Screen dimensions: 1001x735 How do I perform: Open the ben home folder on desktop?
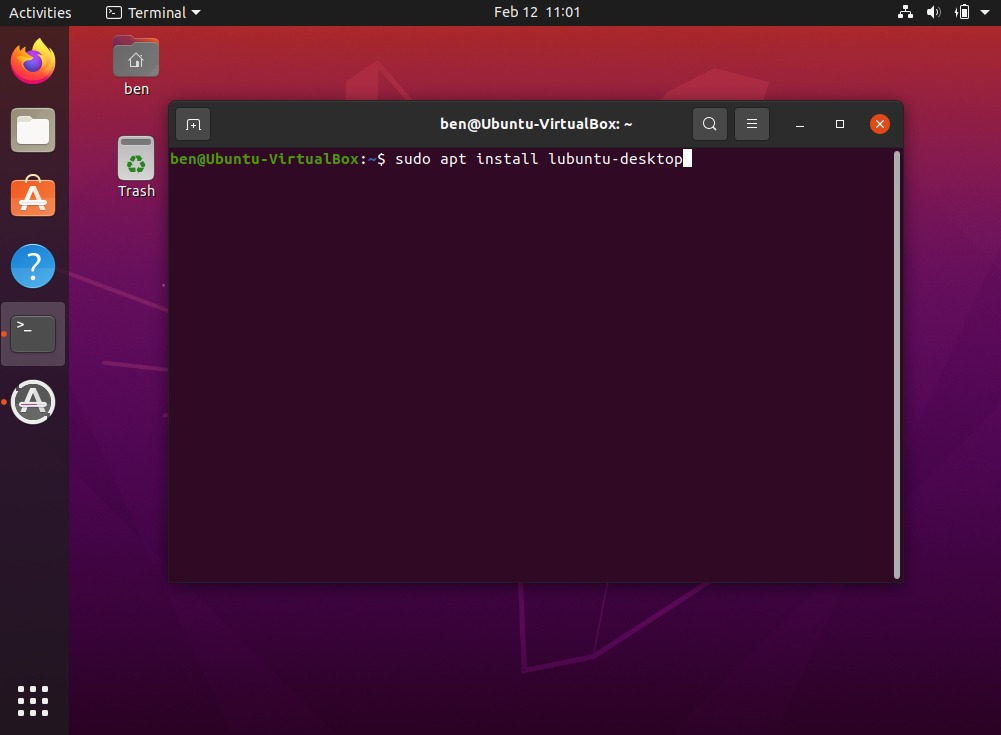coord(136,62)
